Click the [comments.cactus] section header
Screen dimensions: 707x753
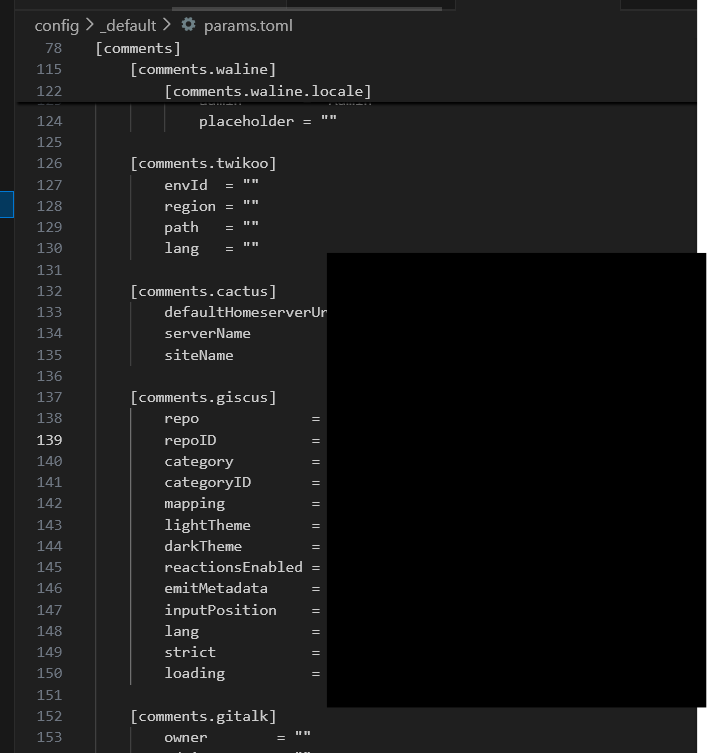pyautogui.click(x=203, y=291)
